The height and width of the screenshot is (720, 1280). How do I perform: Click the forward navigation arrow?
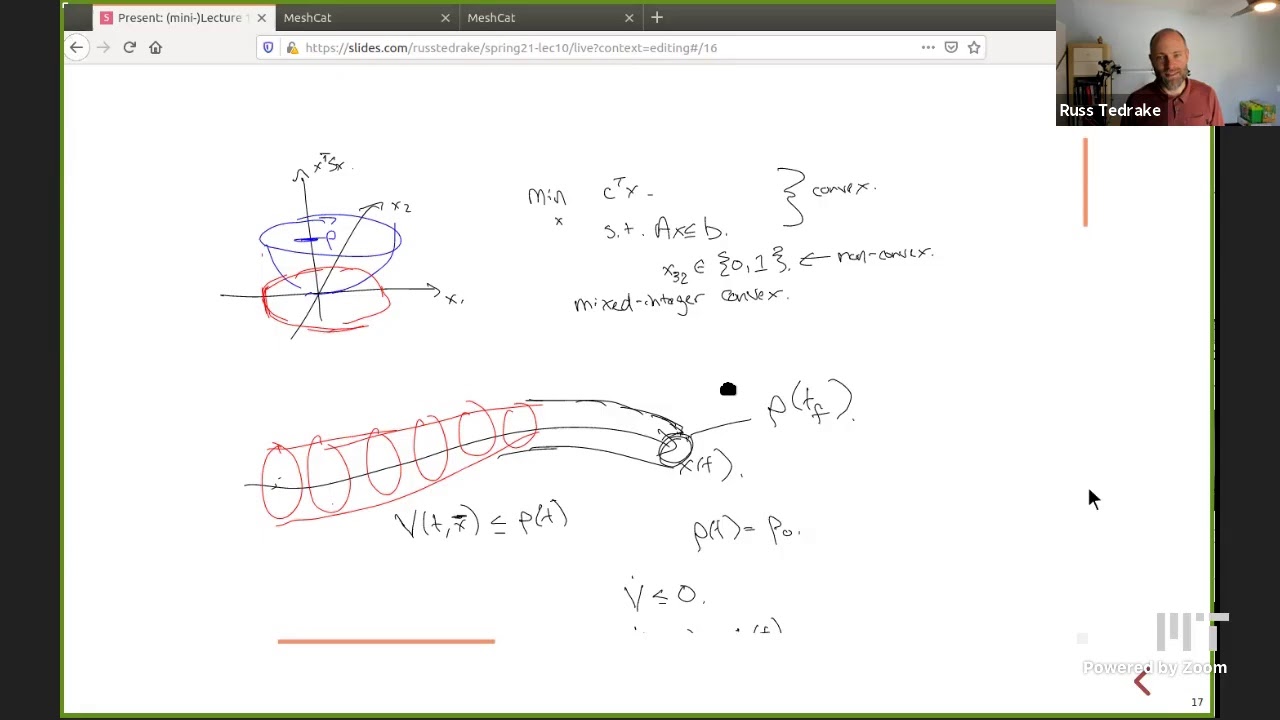tap(103, 47)
